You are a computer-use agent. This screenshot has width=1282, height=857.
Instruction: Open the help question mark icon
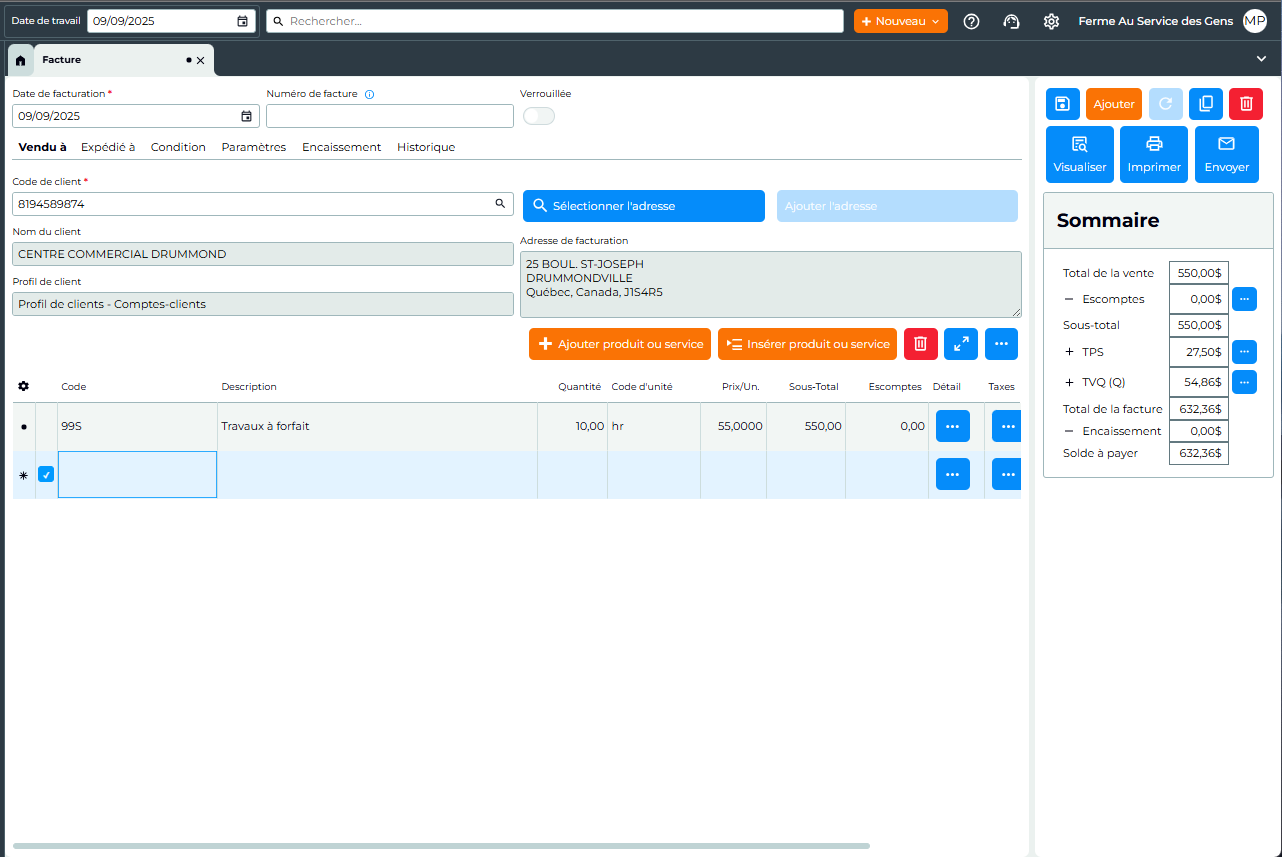(971, 21)
